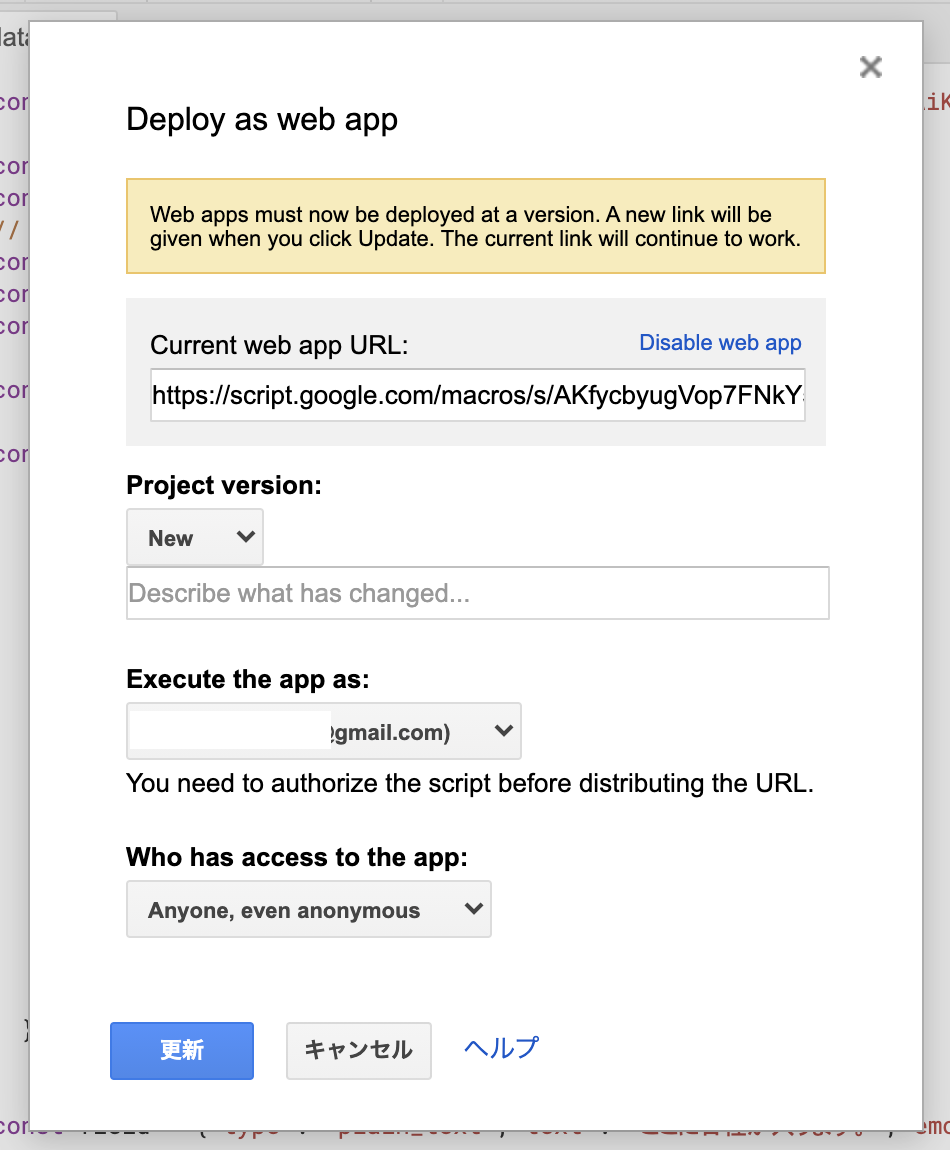Select the current web app URL field
Viewport: 950px width, 1150px height.
[478, 395]
